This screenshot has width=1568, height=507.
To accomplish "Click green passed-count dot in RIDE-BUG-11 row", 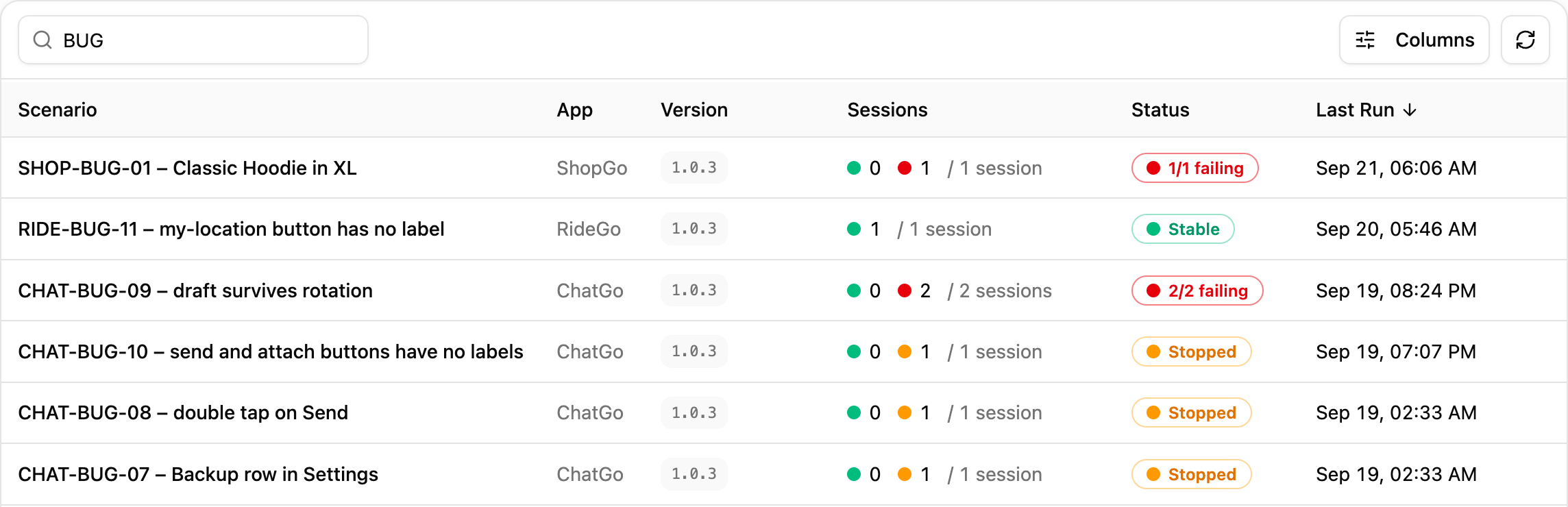I will (854, 229).
